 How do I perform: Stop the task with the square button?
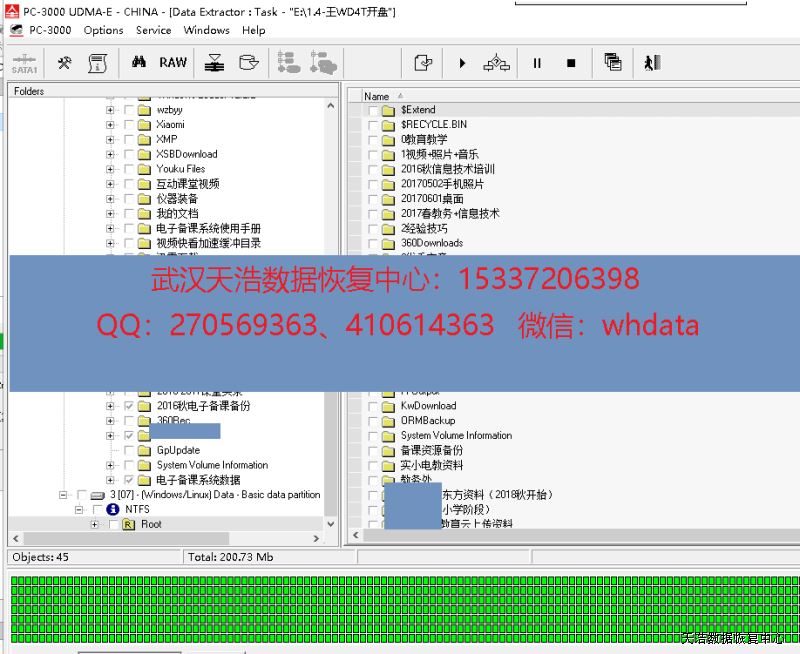(x=571, y=63)
